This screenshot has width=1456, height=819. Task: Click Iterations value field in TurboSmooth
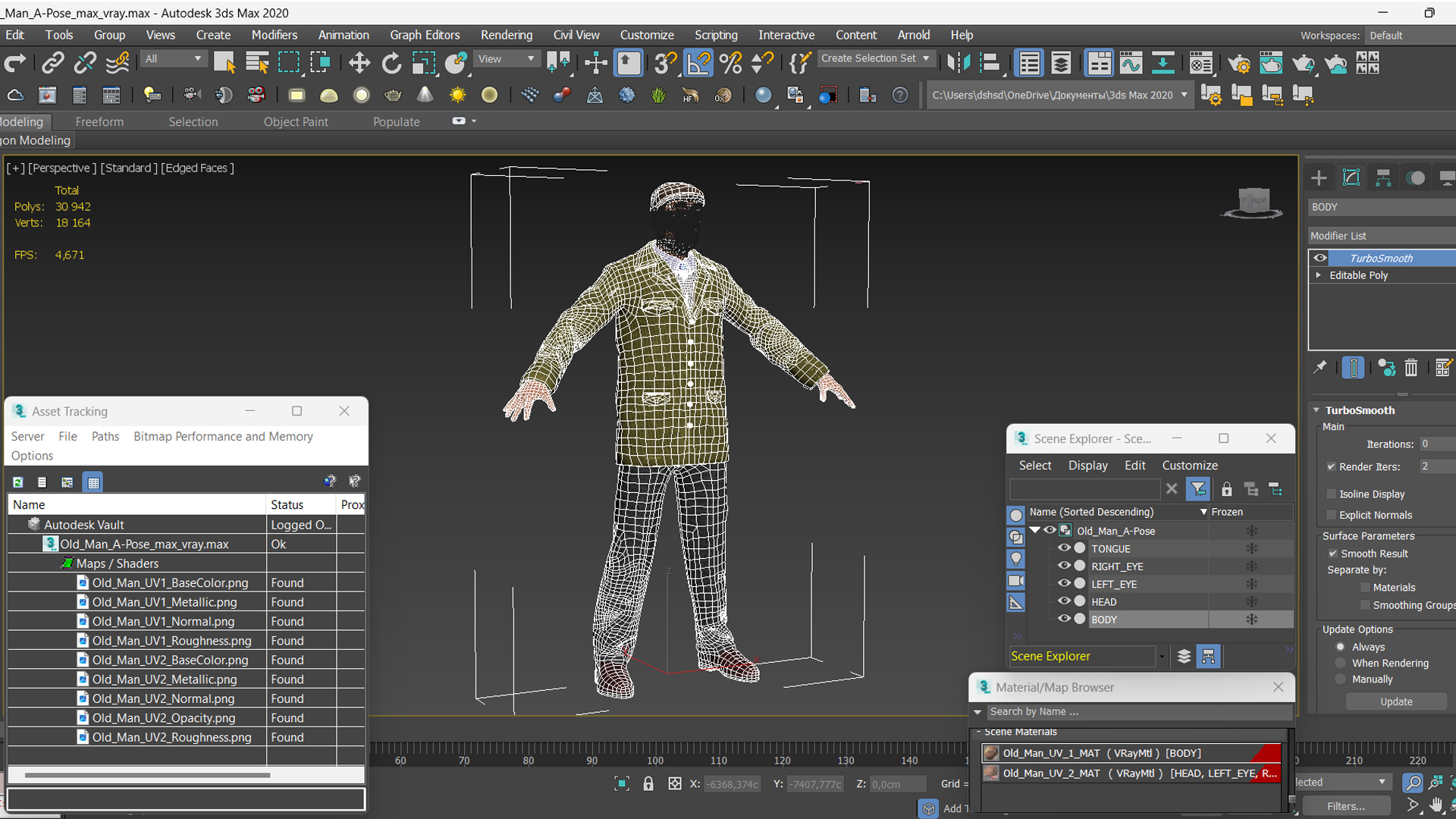click(1430, 444)
